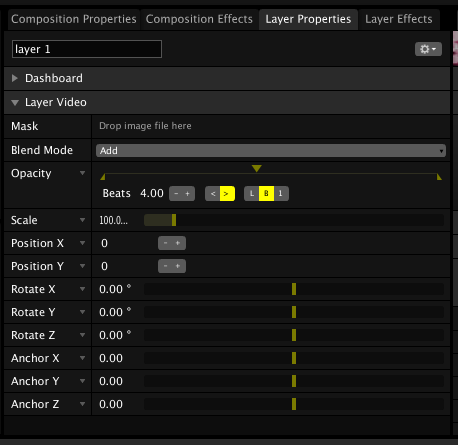Decrease Position Y with minus button
Viewport: 458px width, 445px height.
[x=165, y=266]
